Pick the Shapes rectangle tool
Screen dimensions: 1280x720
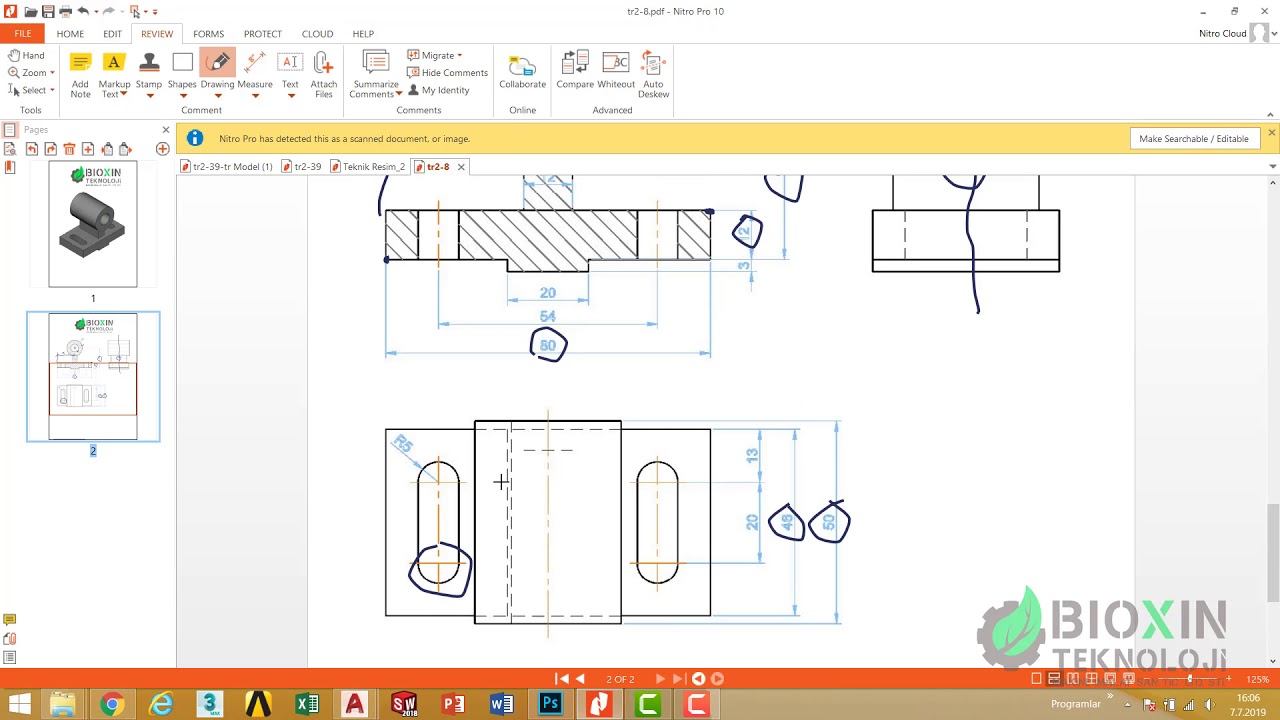point(182,74)
